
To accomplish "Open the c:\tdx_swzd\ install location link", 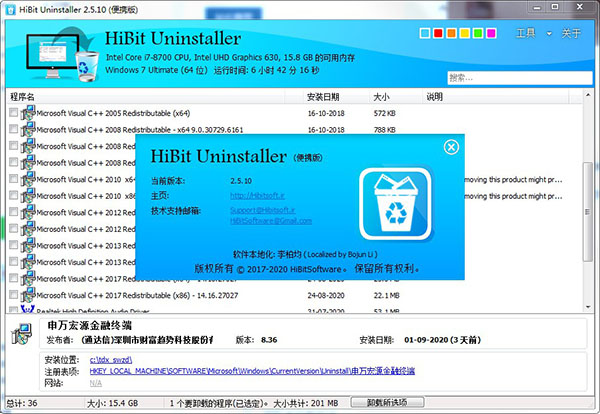I will [x=111, y=360].
